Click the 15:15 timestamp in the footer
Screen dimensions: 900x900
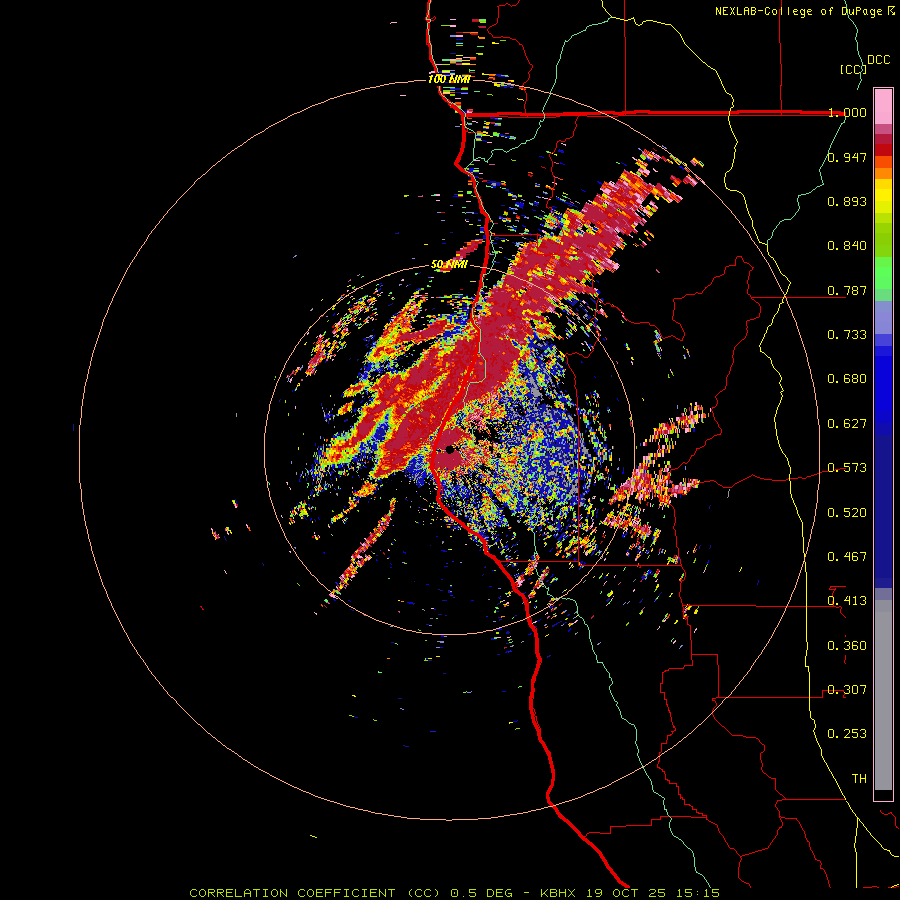coord(698,893)
